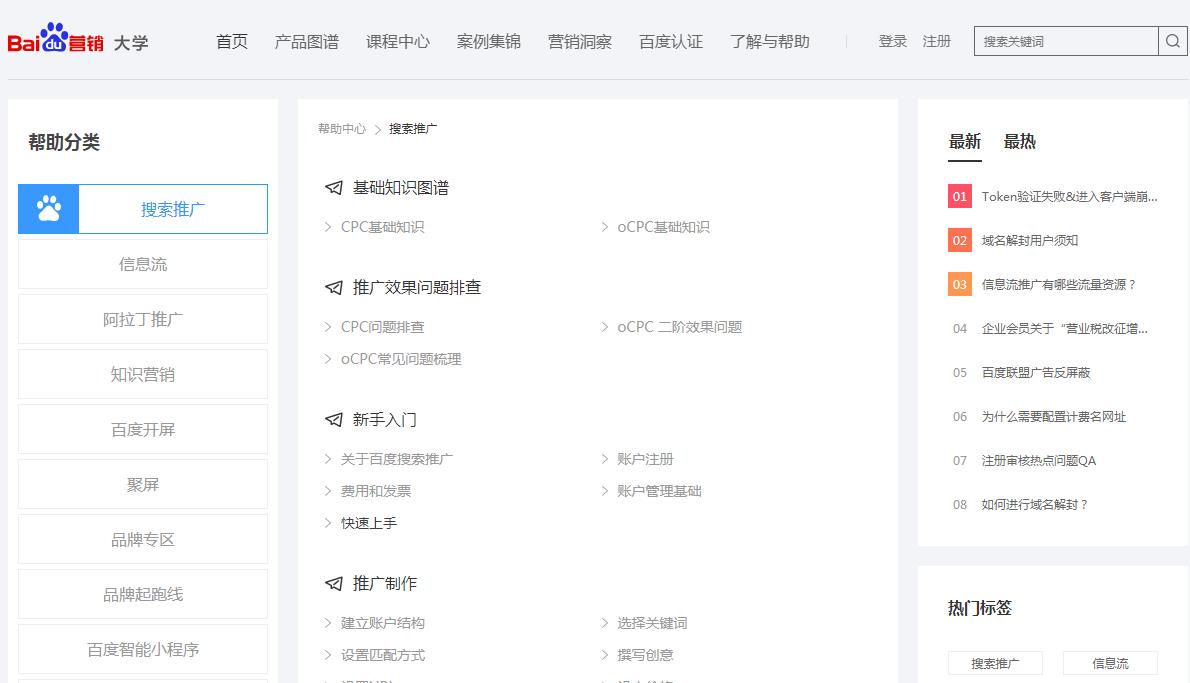This screenshot has width=1190, height=683.
Task: Open the 域名解封用户须知 article
Action: [1030, 241]
